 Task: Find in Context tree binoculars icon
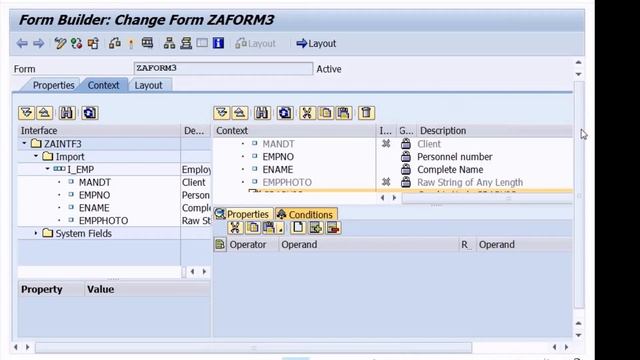point(262,113)
